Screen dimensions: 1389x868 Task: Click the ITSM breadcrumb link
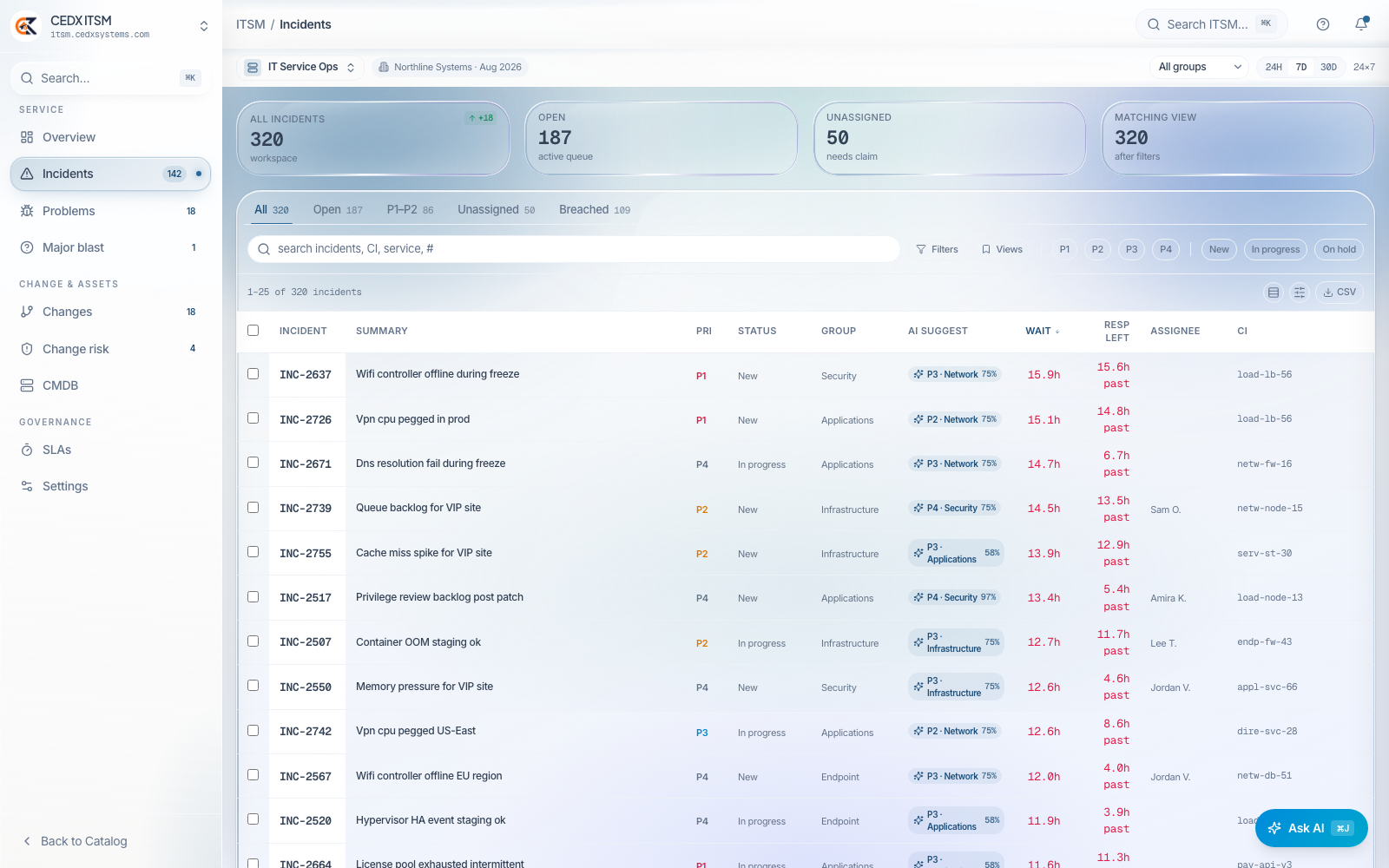[x=251, y=24]
